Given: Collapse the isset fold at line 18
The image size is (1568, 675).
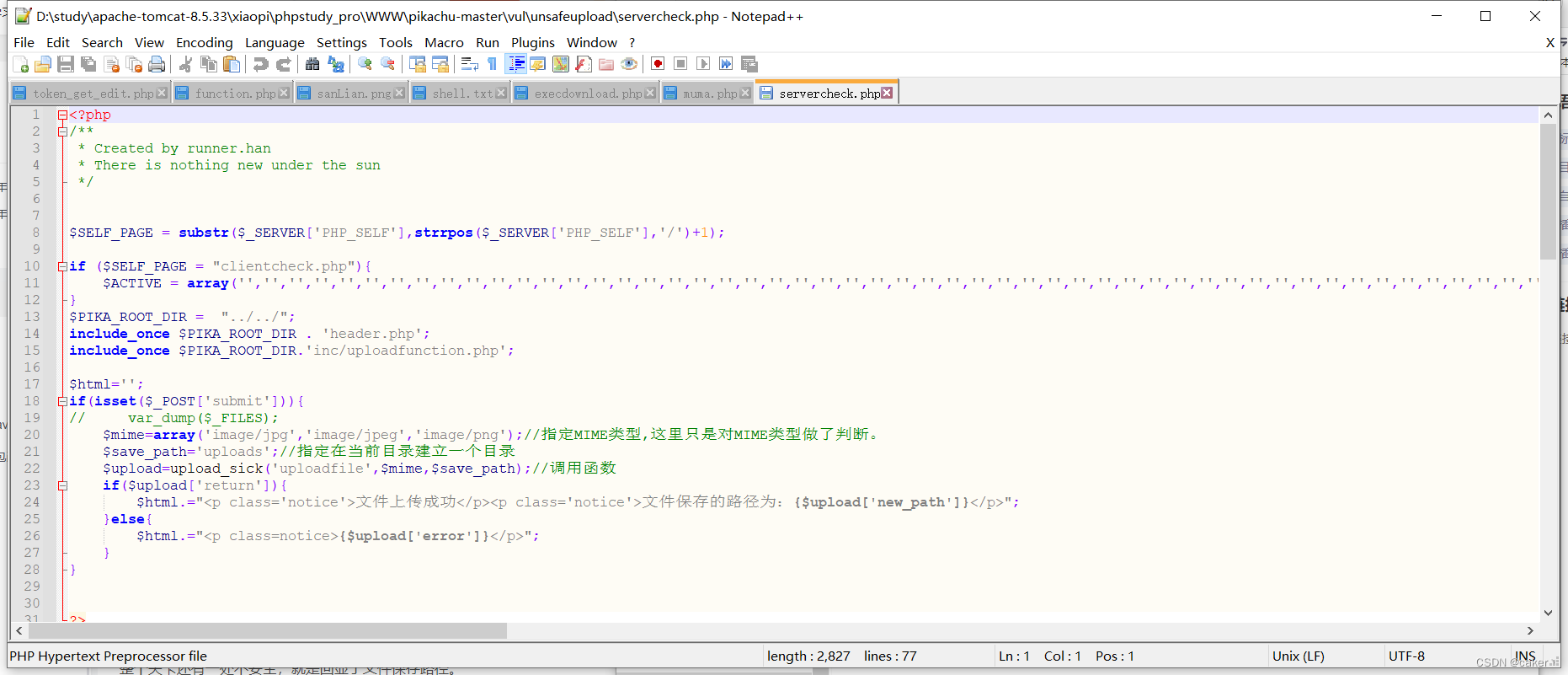Looking at the screenshot, I should tap(62, 401).
